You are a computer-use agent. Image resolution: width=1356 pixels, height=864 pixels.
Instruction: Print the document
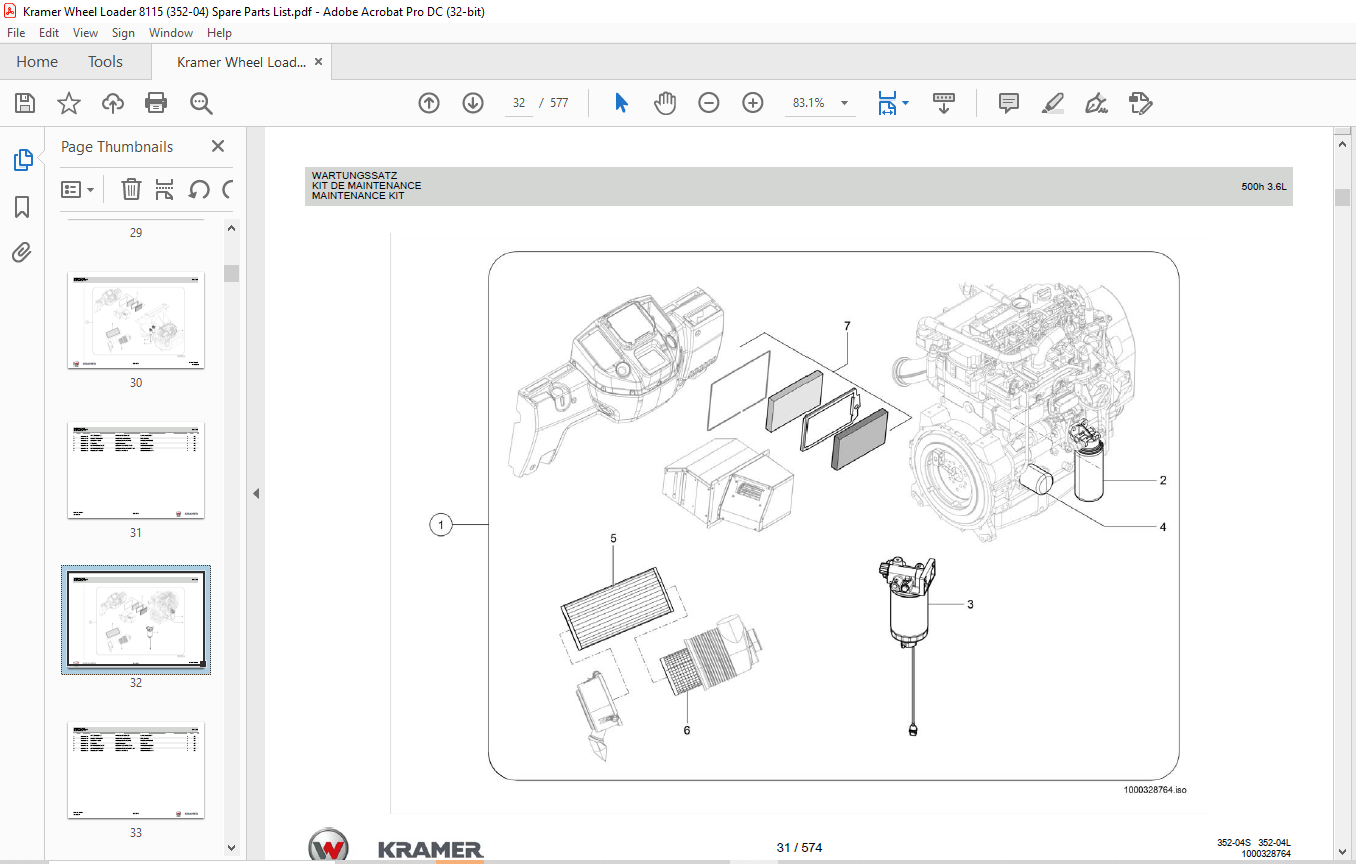[156, 103]
